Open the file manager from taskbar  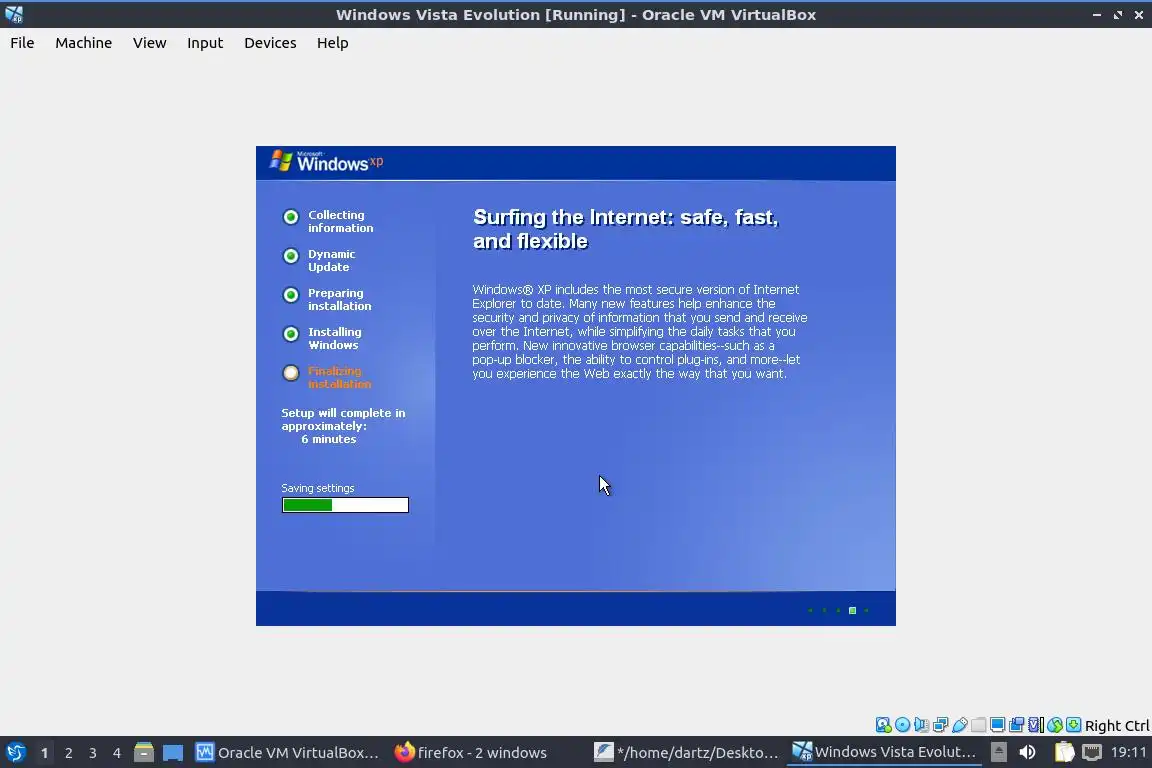click(x=144, y=753)
